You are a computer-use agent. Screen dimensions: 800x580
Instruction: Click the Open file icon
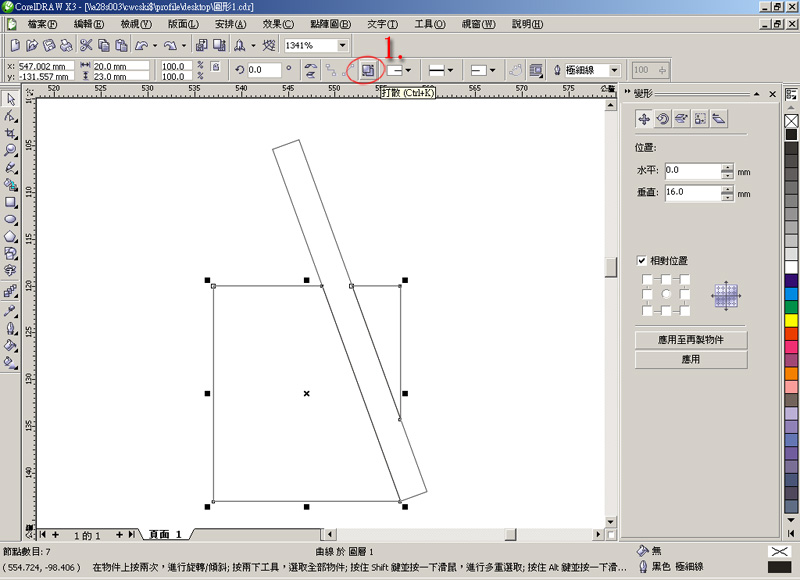(x=32, y=45)
